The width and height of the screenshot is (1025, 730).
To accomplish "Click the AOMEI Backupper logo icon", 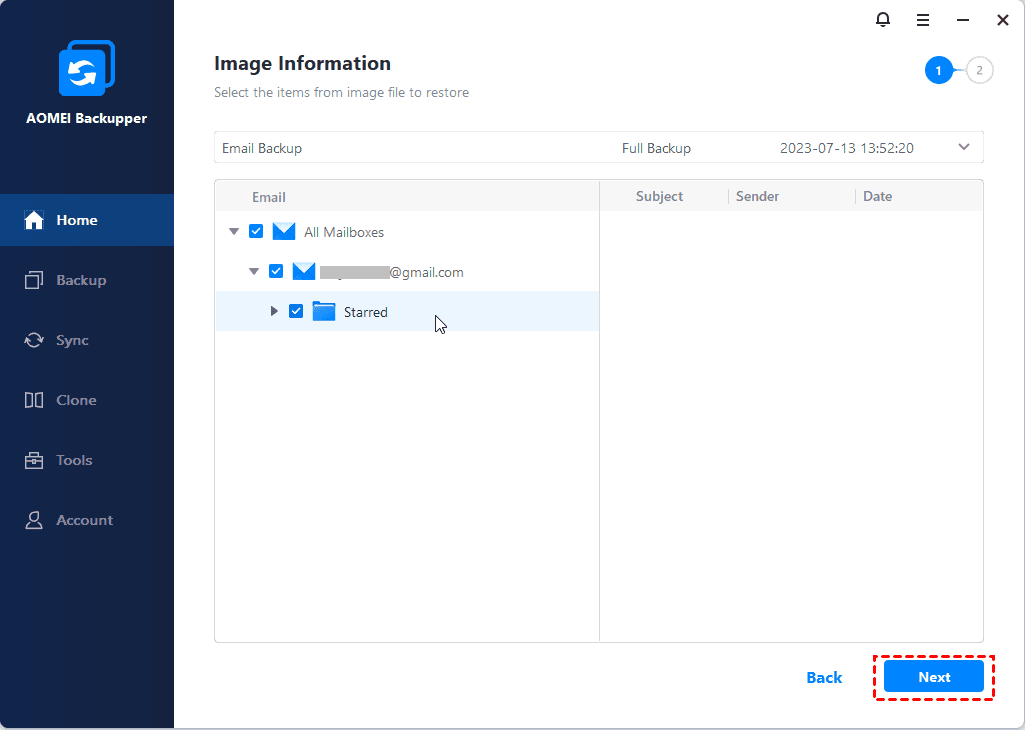I will tap(87, 69).
